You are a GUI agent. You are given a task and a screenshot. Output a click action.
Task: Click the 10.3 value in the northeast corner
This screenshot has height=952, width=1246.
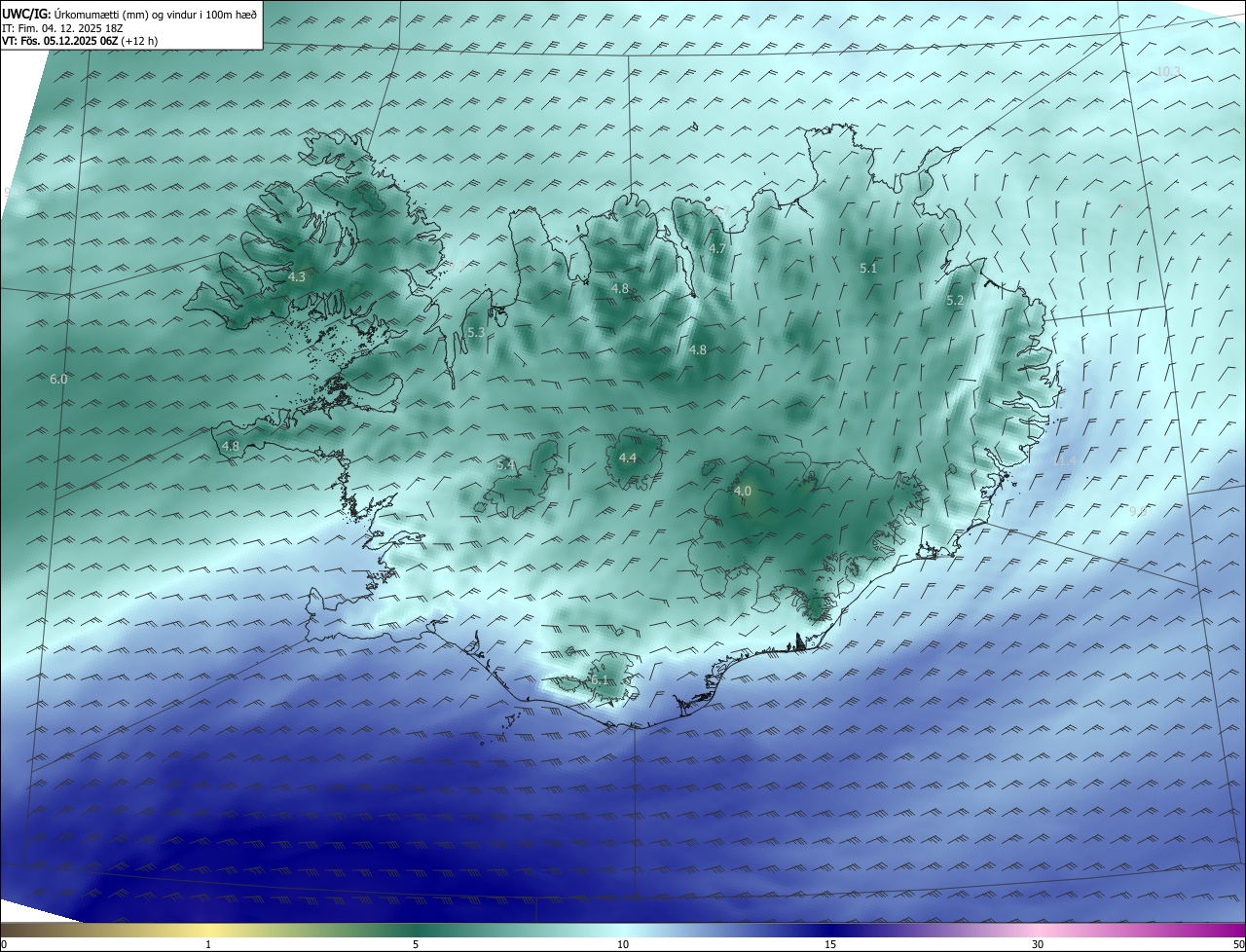point(1168,71)
